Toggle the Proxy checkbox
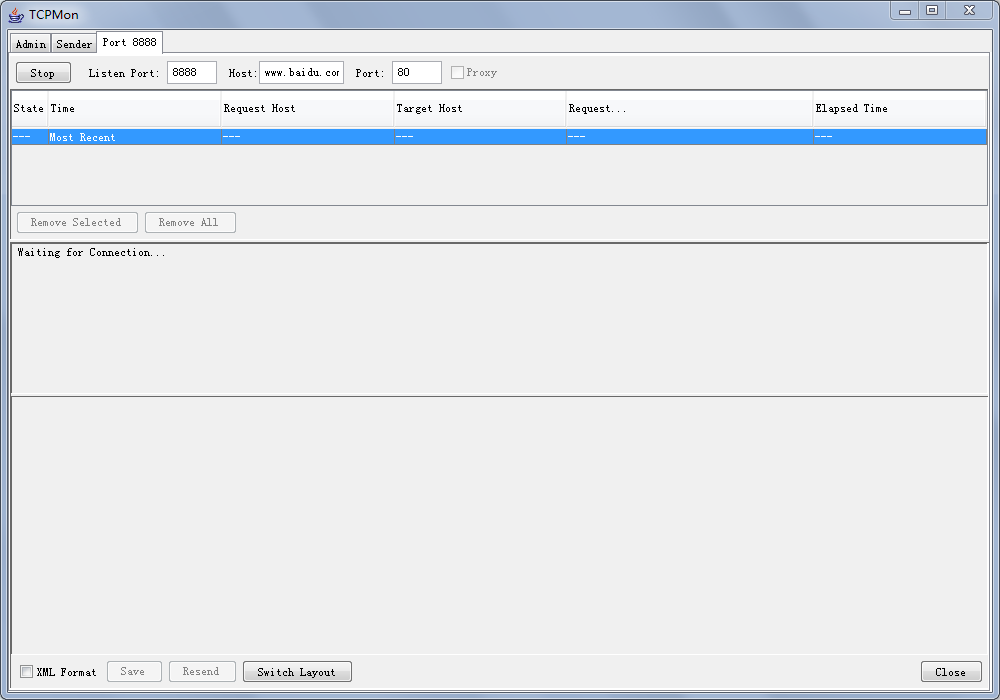 point(457,73)
